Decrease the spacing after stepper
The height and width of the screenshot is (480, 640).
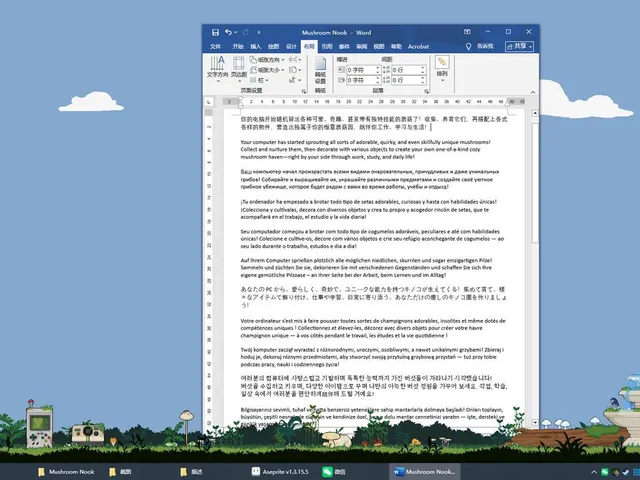coord(423,83)
